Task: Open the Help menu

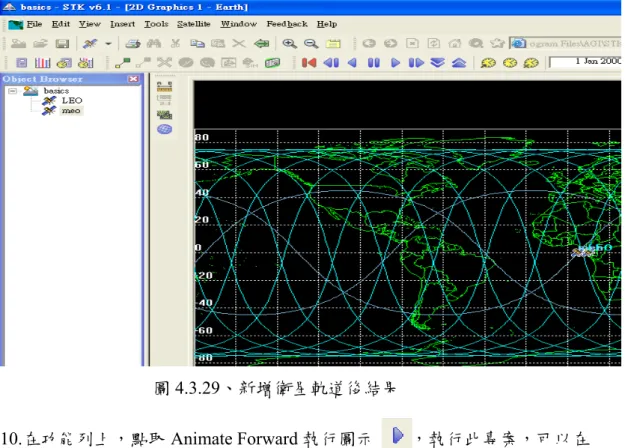Action: (x=327, y=24)
